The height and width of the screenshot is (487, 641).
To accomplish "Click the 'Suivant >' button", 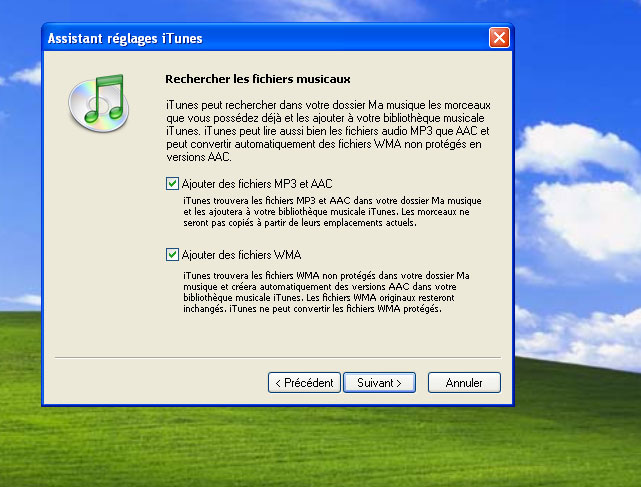I will coord(379,383).
